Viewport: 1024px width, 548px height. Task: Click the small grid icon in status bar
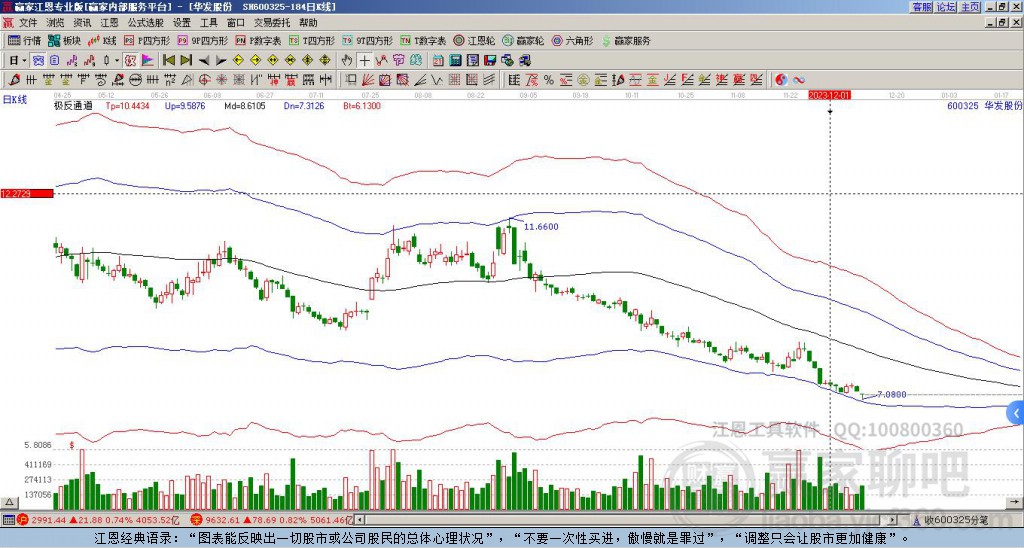8,520
